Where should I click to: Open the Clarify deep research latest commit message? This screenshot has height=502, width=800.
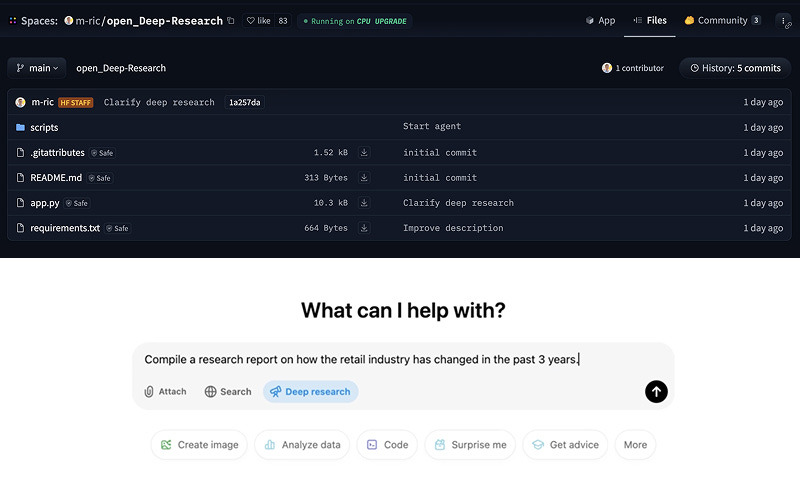click(159, 102)
